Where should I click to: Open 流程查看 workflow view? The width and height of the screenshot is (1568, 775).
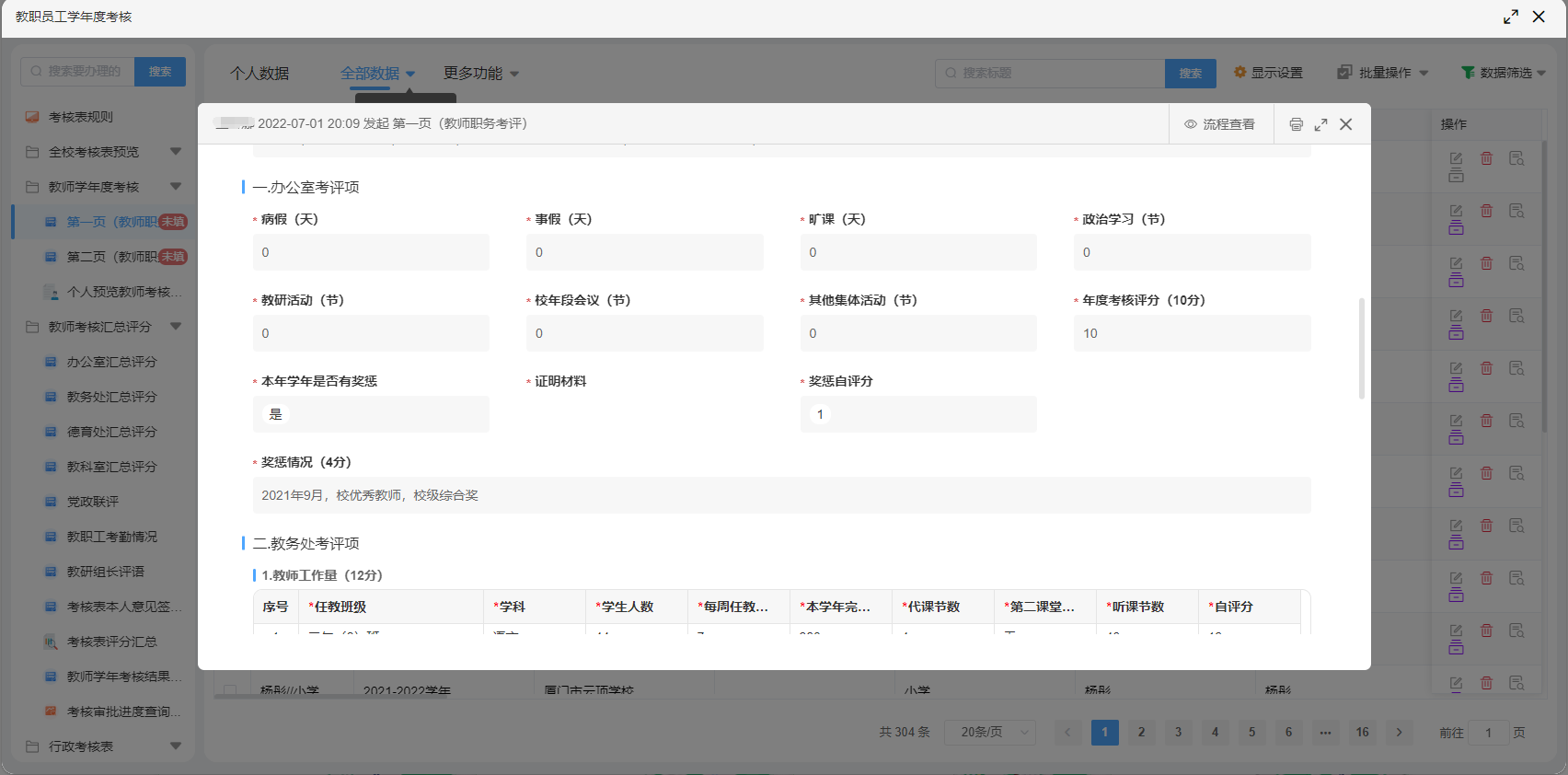pyautogui.click(x=1219, y=124)
